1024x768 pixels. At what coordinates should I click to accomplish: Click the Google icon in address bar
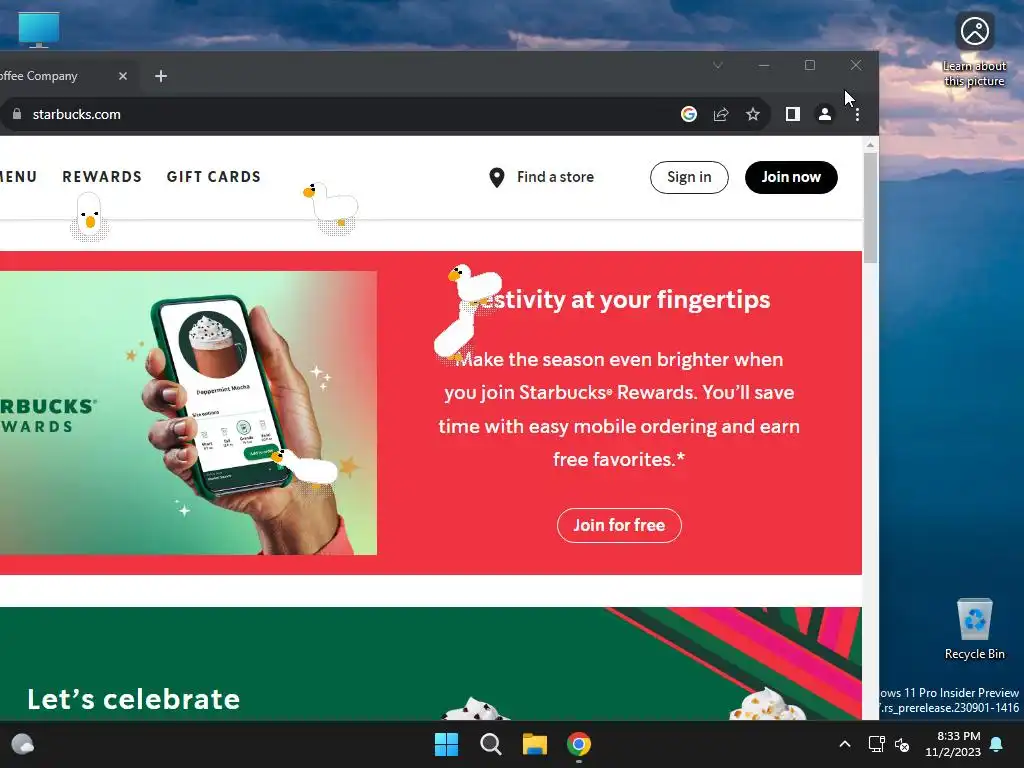(x=688, y=114)
